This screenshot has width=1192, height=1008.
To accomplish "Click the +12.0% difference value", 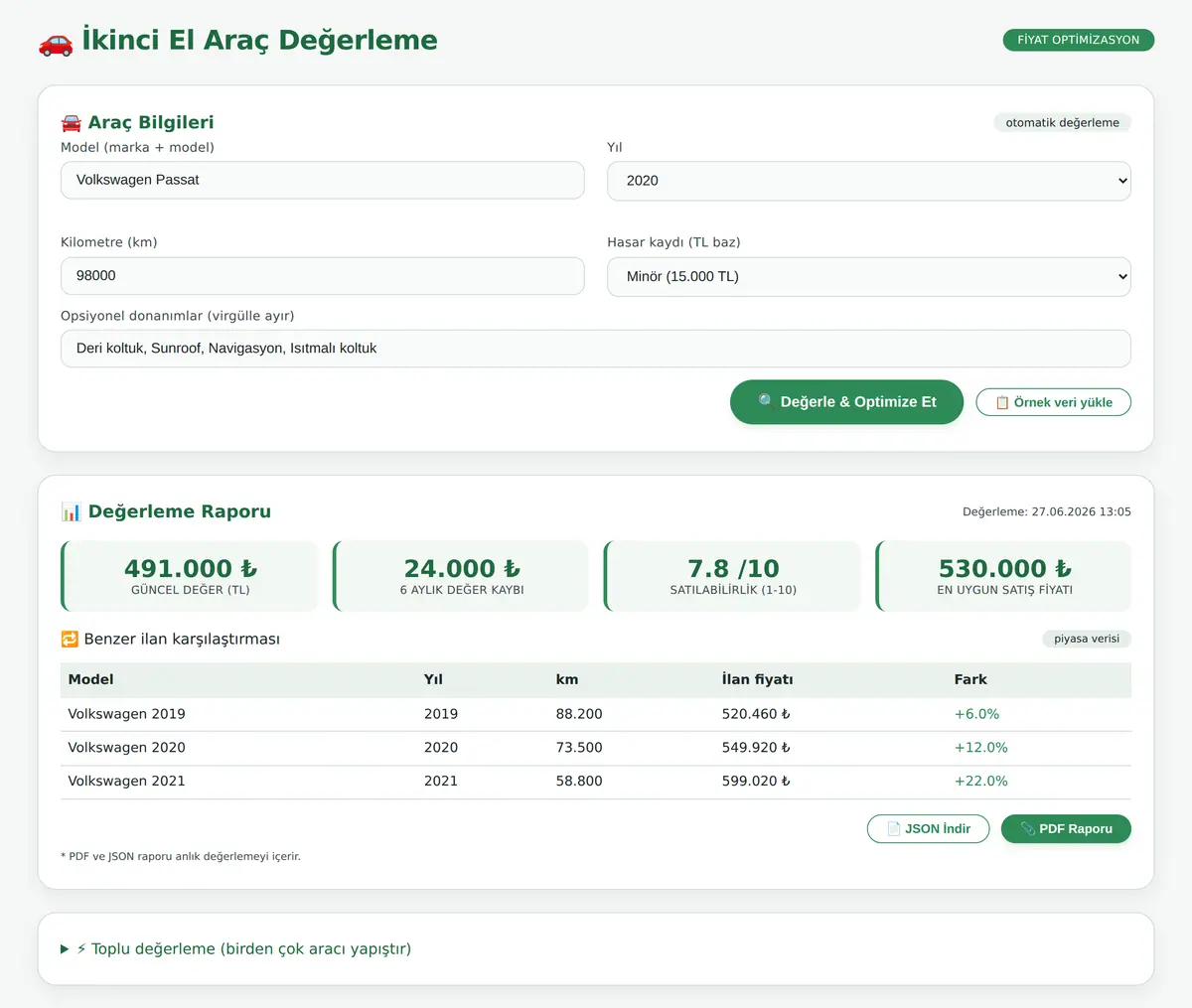I will (x=980, y=748).
